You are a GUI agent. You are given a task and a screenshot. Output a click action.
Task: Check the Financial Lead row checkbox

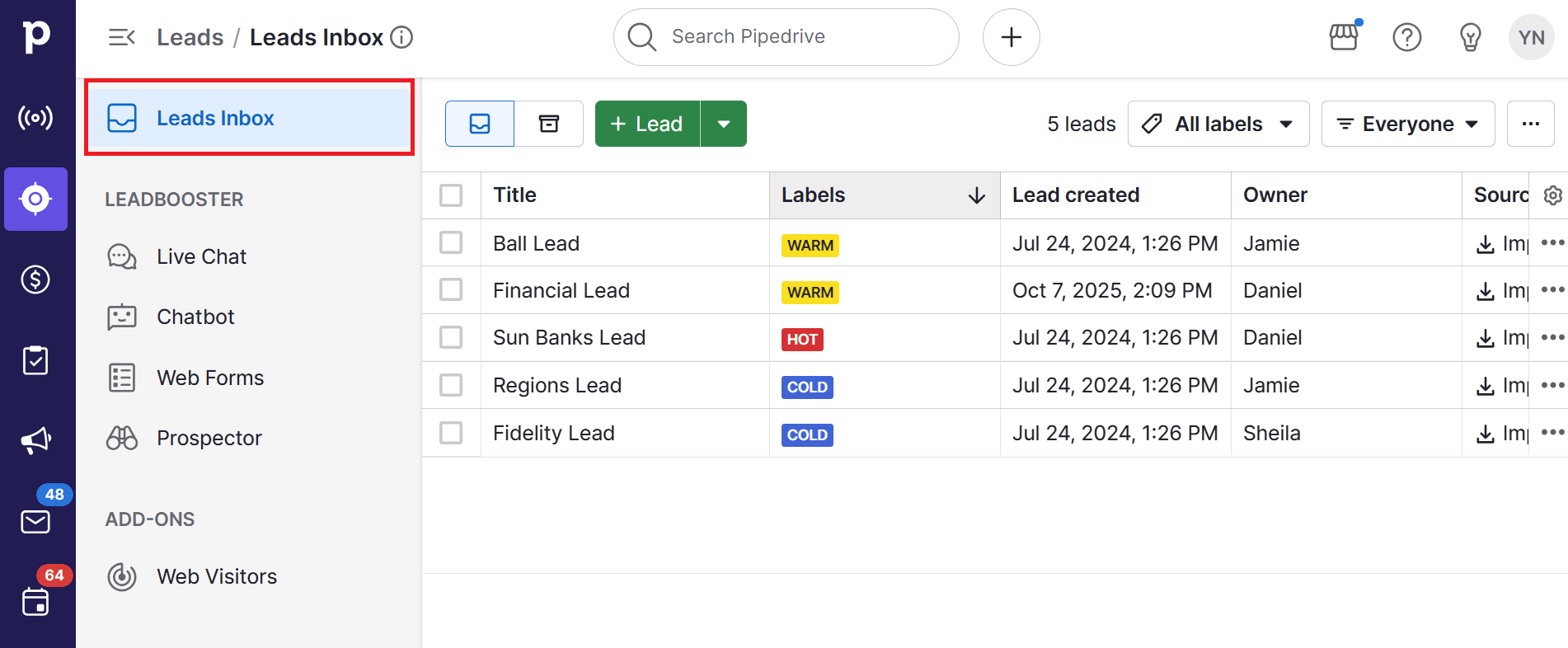click(451, 289)
